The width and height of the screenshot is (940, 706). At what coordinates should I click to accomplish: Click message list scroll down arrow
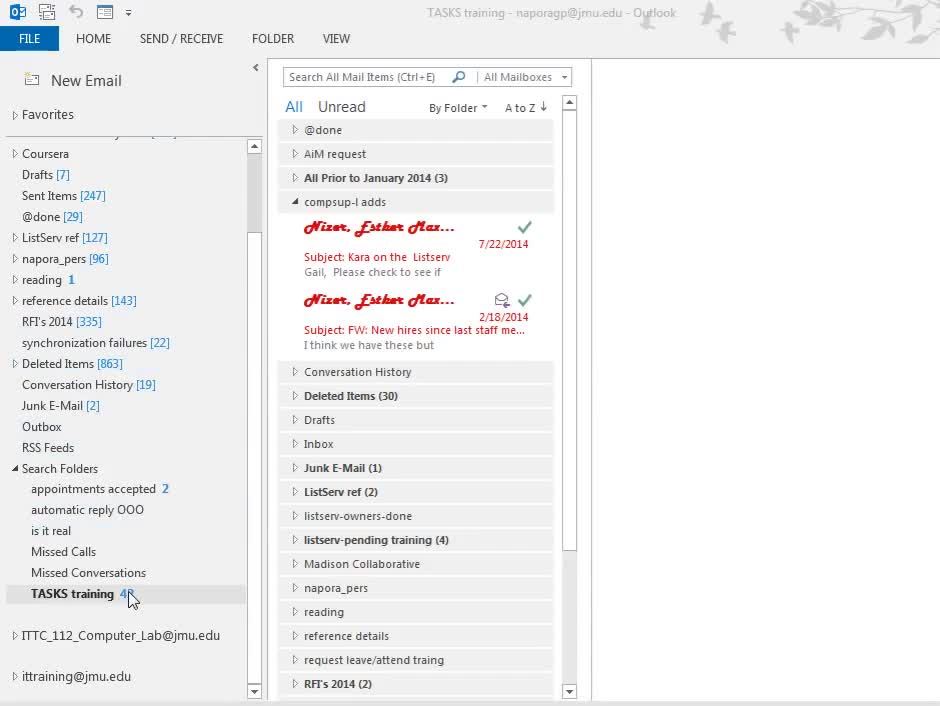pyautogui.click(x=570, y=692)
